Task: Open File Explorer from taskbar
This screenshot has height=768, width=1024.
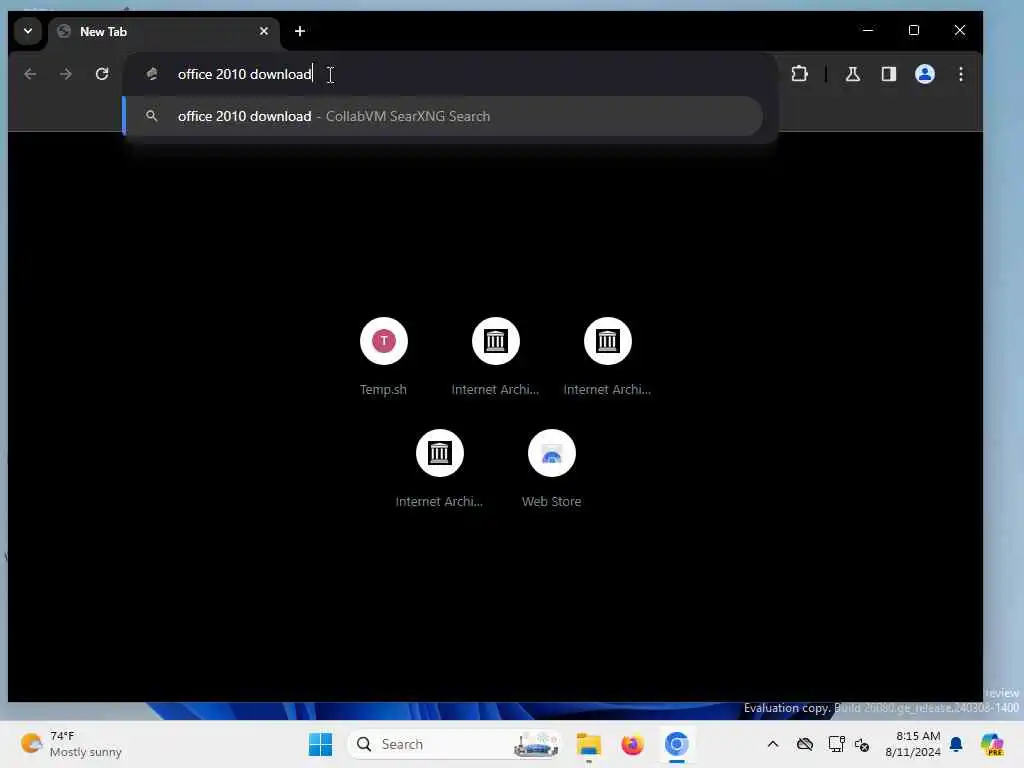Action: [x=588, y=744]
